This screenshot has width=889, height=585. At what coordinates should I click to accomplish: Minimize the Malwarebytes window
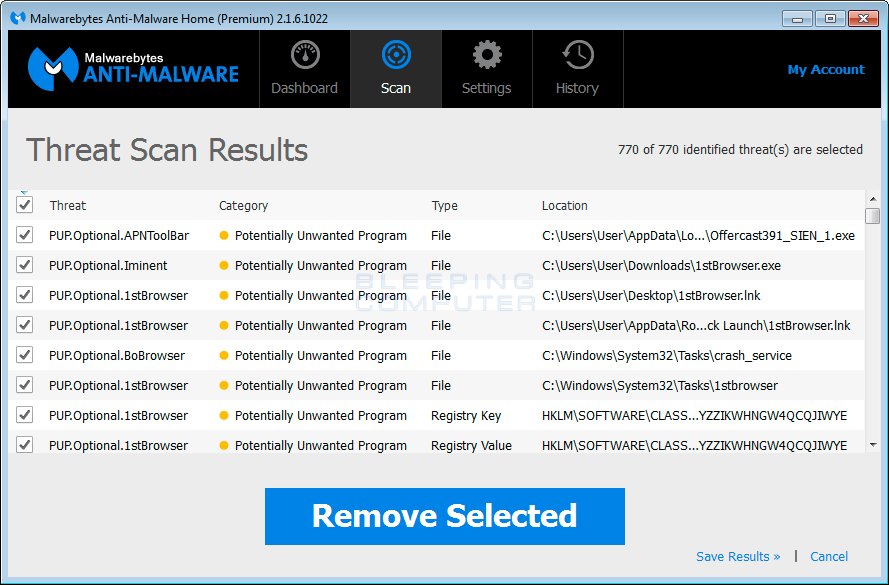click(797, 19)
